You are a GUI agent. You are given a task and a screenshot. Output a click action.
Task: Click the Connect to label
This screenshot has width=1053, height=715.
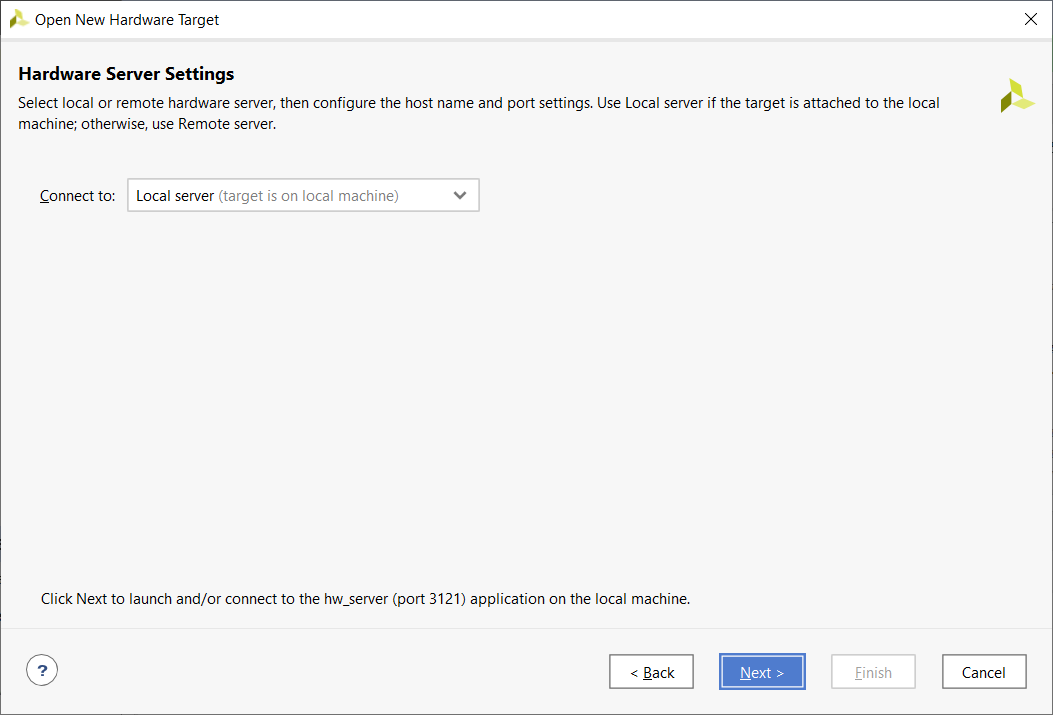click(x=77, y=196)
